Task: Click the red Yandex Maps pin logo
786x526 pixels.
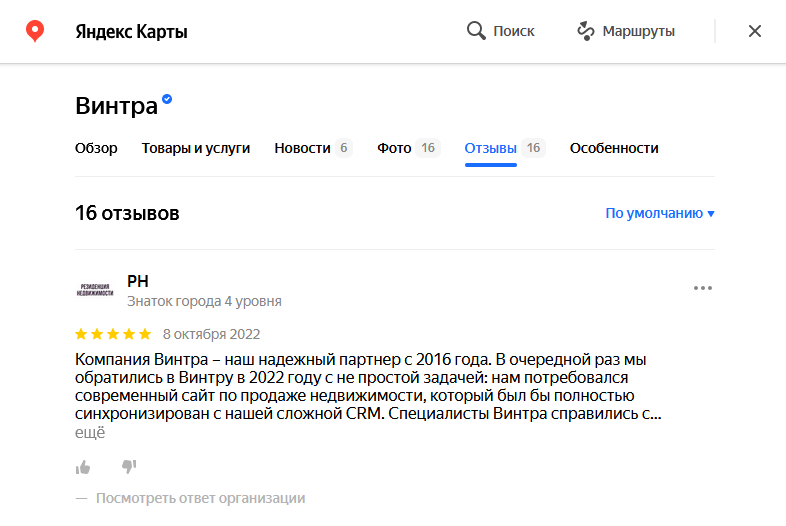Action: point(35,31)
